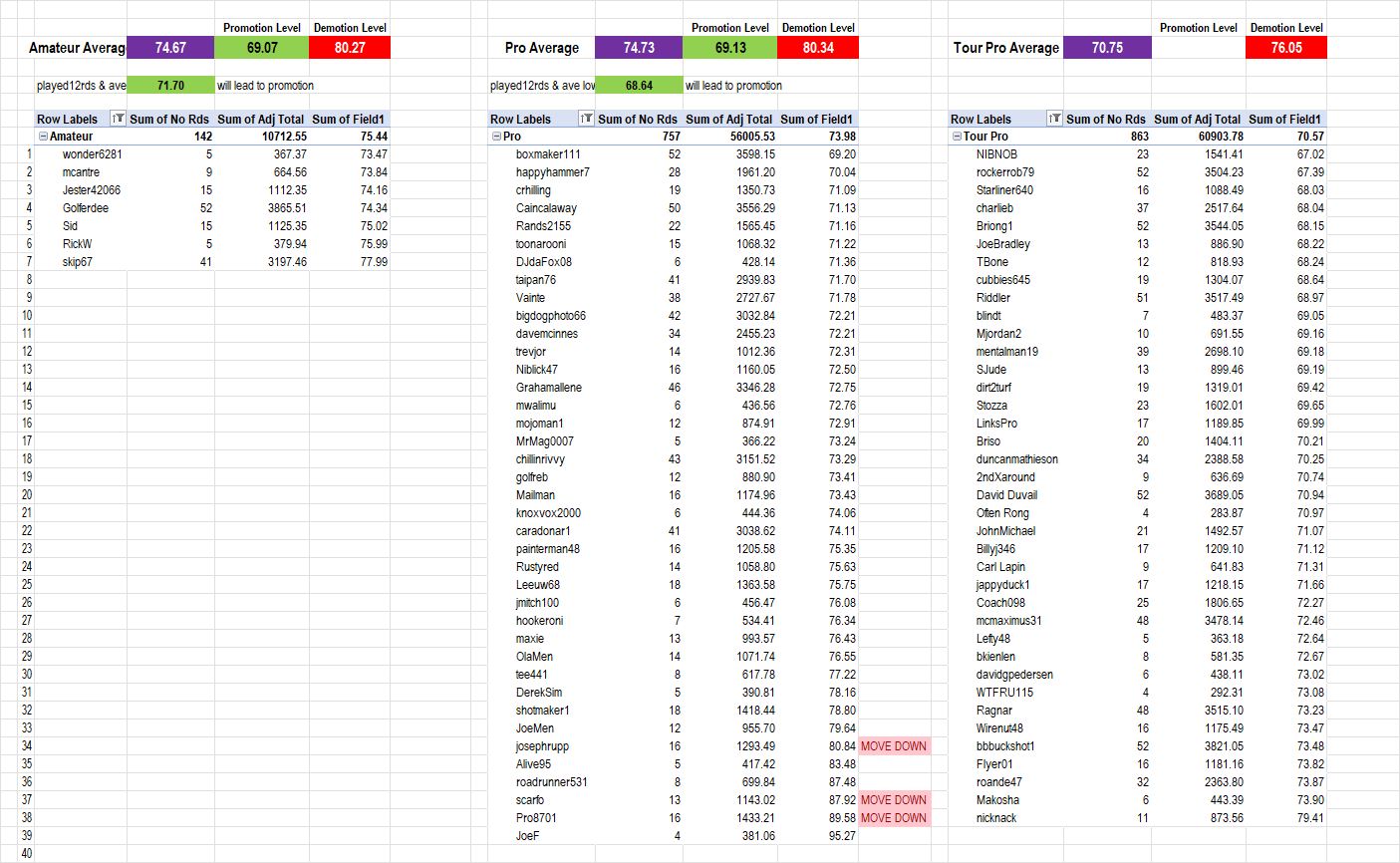Click the Sum of No Rds header in Pro table
The height and width of the screenshot is (863, 1400).
point(638,119)
